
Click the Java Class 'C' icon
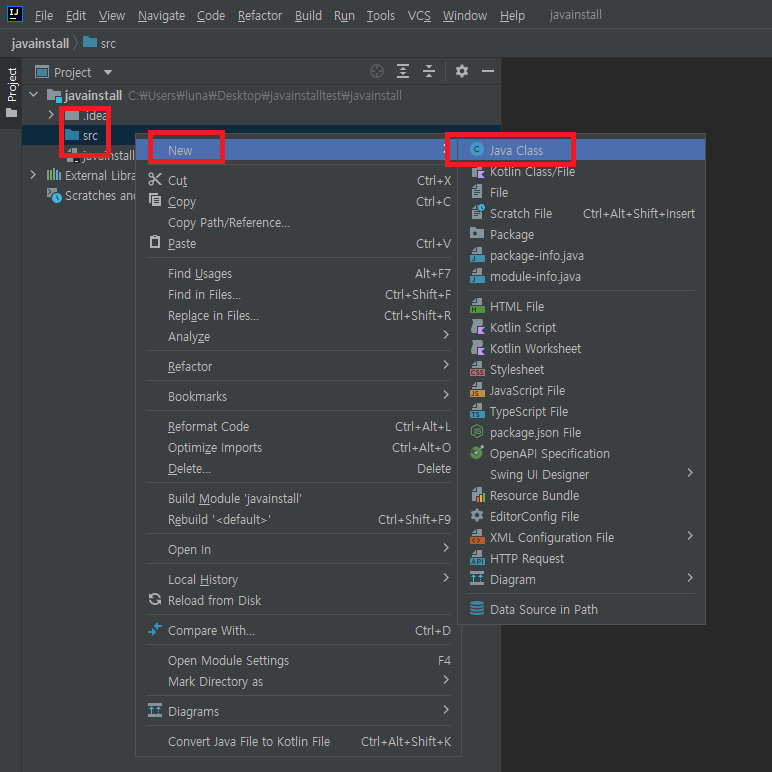477,149
